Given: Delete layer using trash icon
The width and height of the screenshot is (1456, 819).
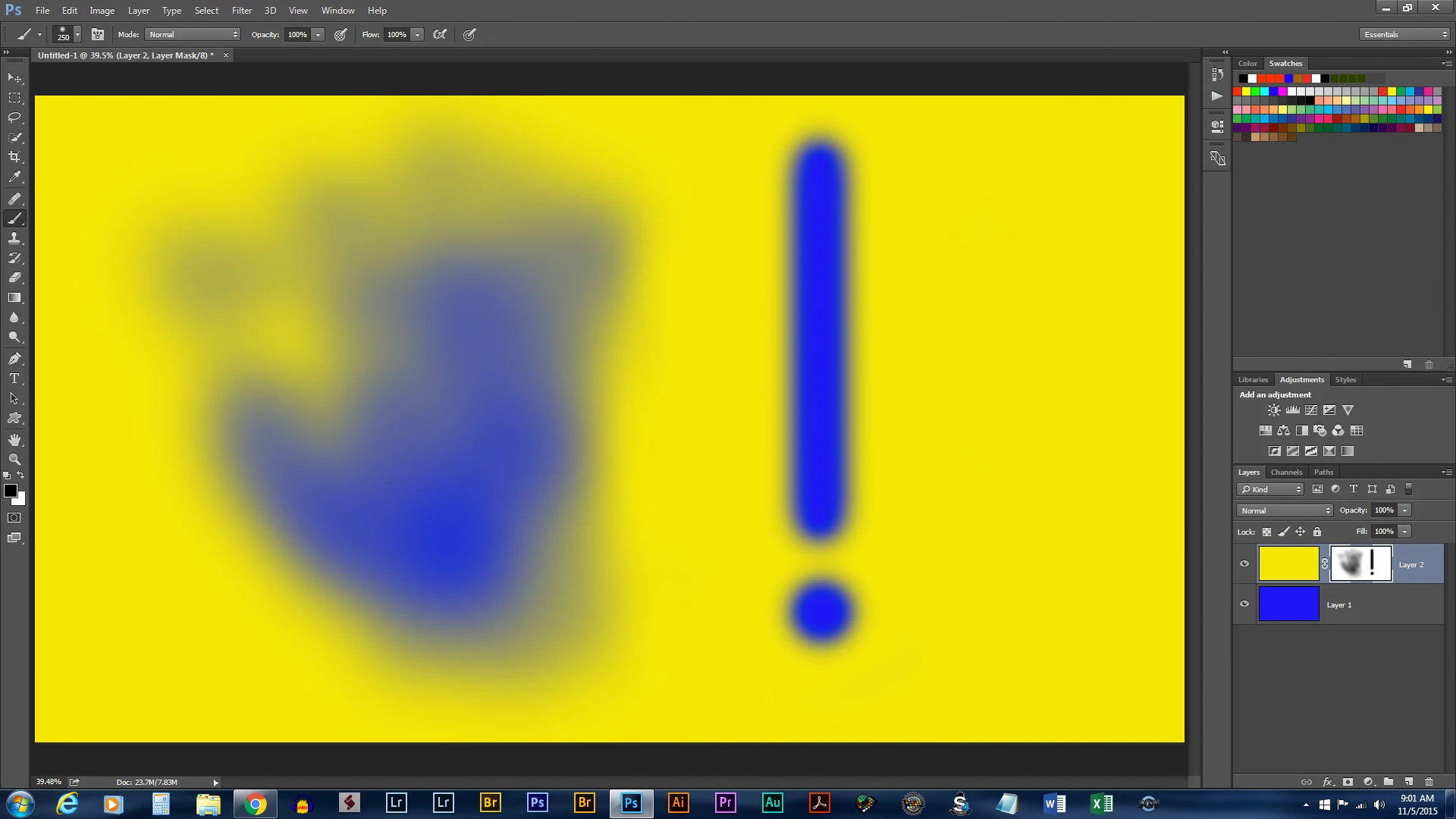Looking at the screenshot, I should coord(1429,782).
